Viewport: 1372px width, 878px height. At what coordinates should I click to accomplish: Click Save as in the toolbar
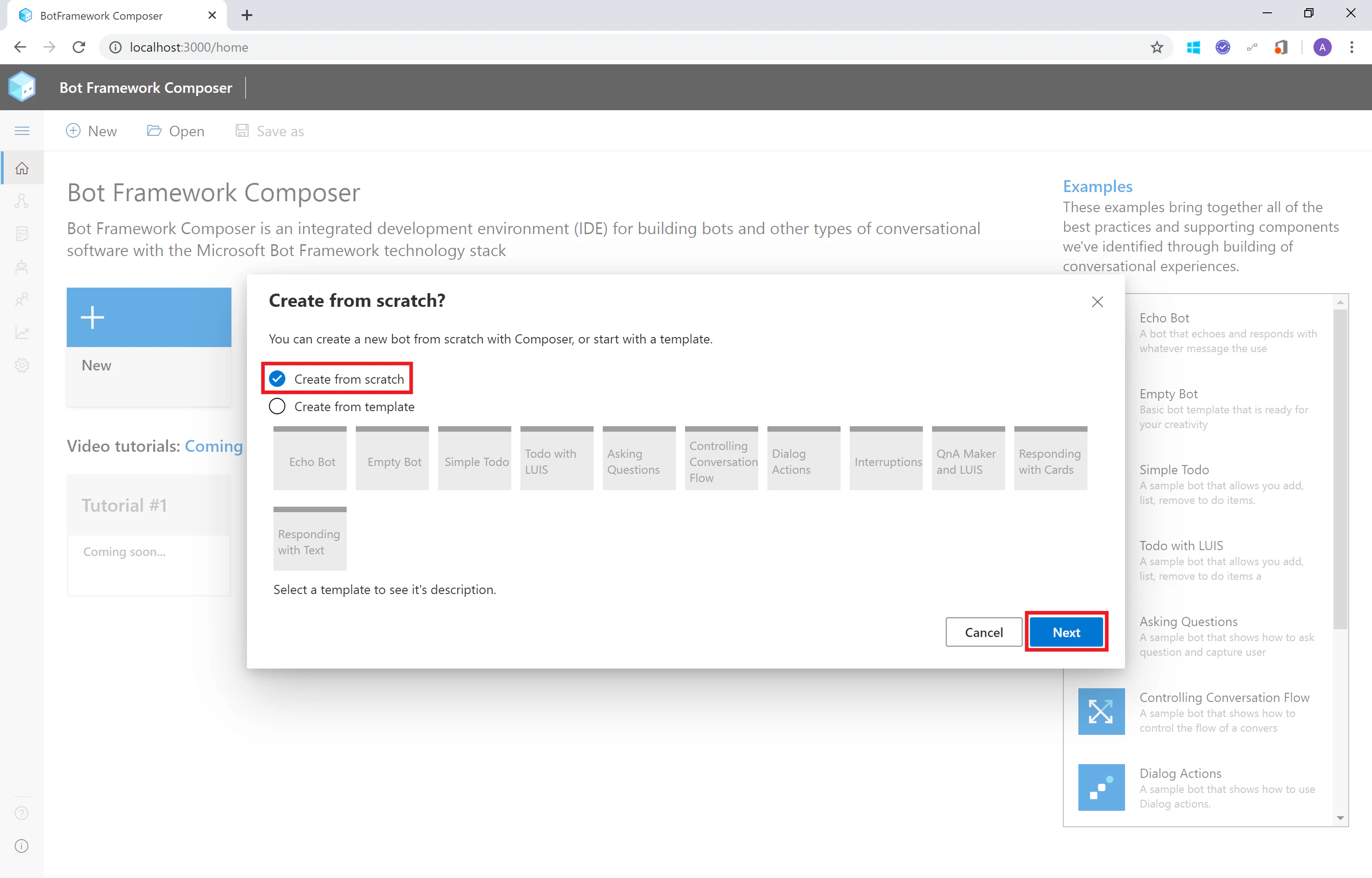point(270,131)
